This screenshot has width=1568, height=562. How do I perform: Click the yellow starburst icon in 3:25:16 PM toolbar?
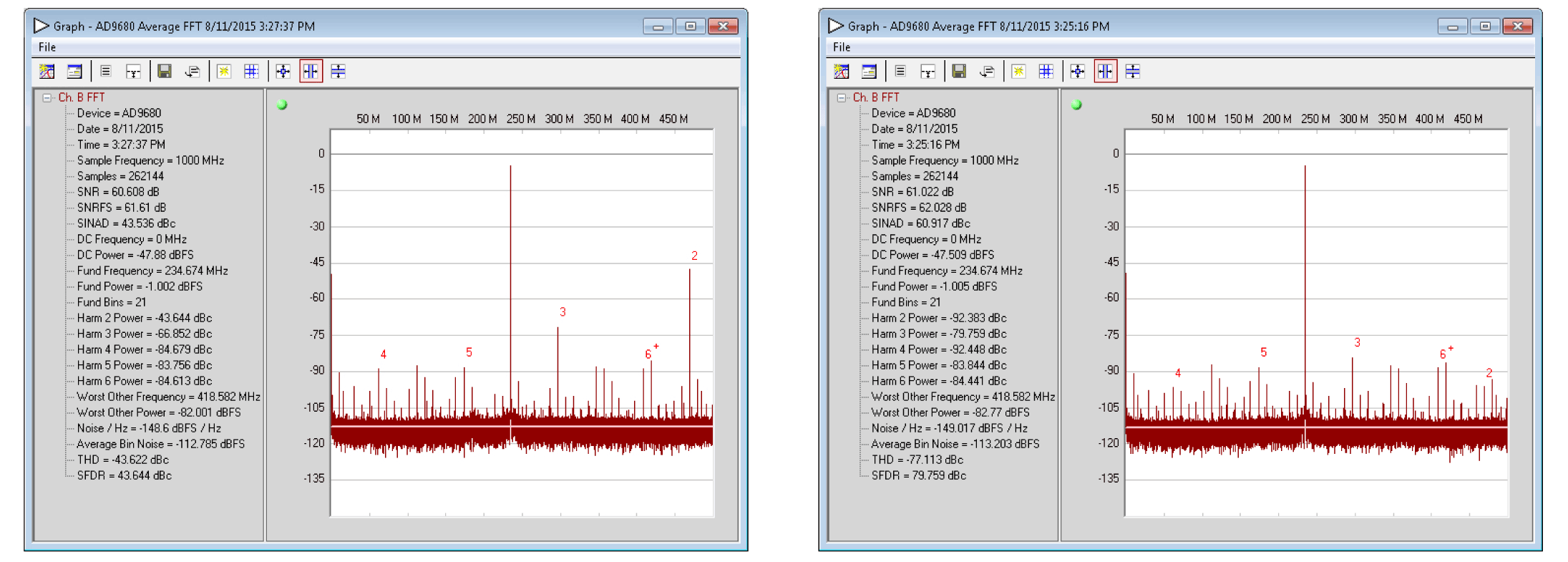click(x=1018, y=71)
